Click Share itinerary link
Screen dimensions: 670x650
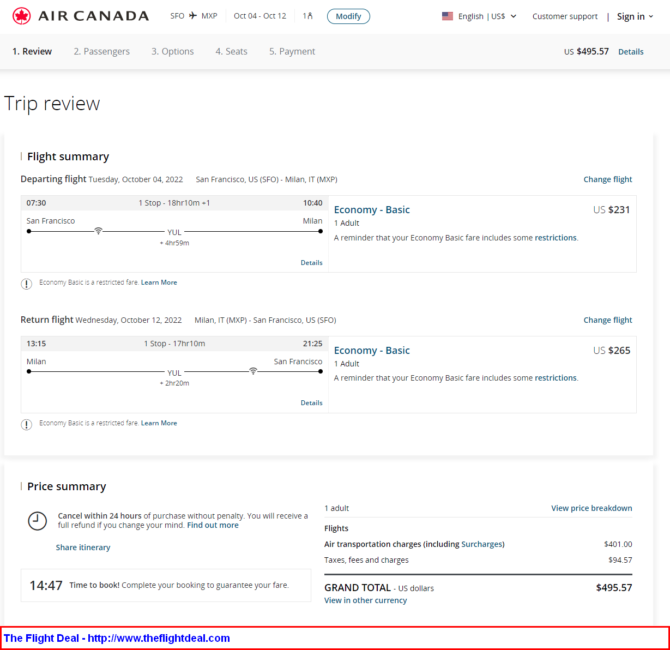coord(83,547)
